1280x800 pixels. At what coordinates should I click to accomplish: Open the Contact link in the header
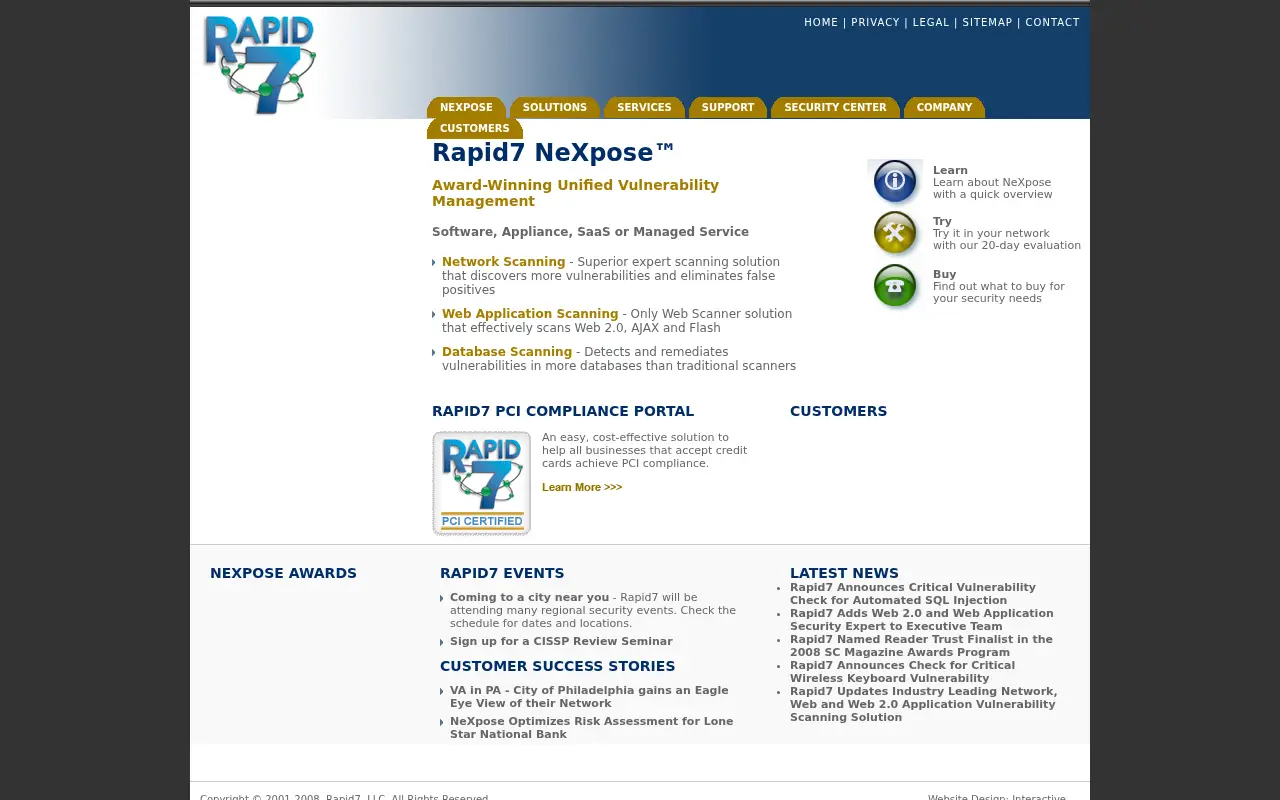1052,22
